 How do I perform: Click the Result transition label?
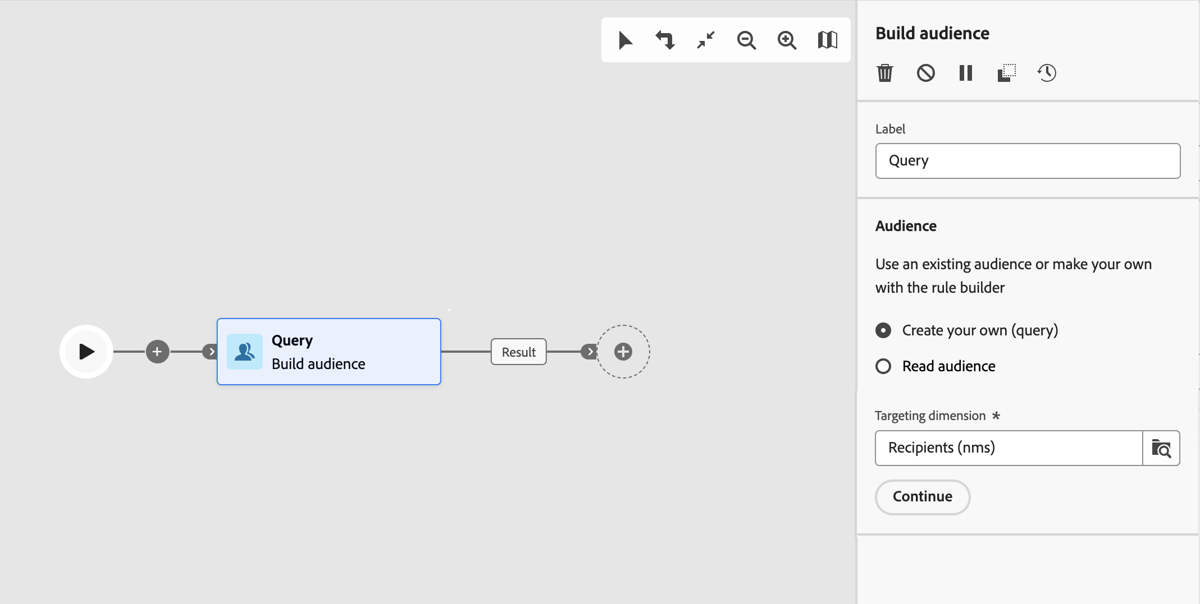pos(518,351)
